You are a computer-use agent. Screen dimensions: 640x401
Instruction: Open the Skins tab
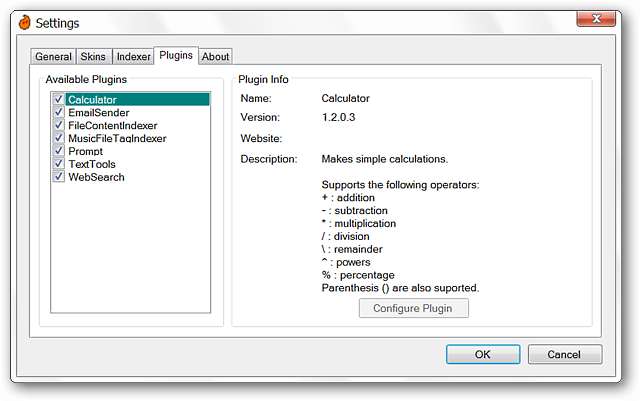pos(93,56)
